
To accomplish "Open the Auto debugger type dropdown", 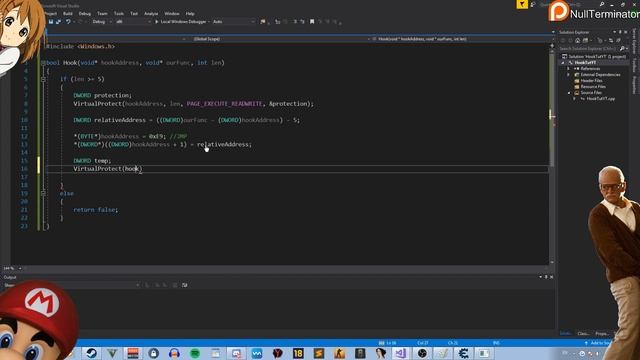I will point(233,22).
